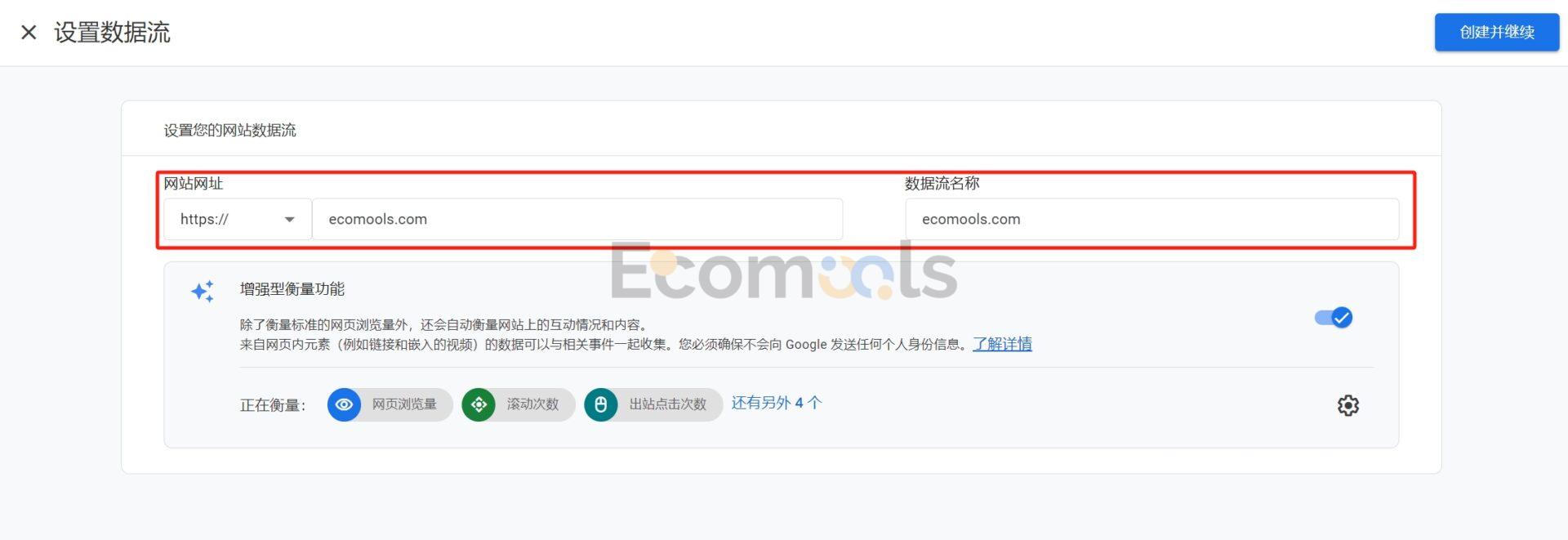1568x540 pixels.
Task: Select the 出站点击次数 chip
Action: tap(653, 404)
